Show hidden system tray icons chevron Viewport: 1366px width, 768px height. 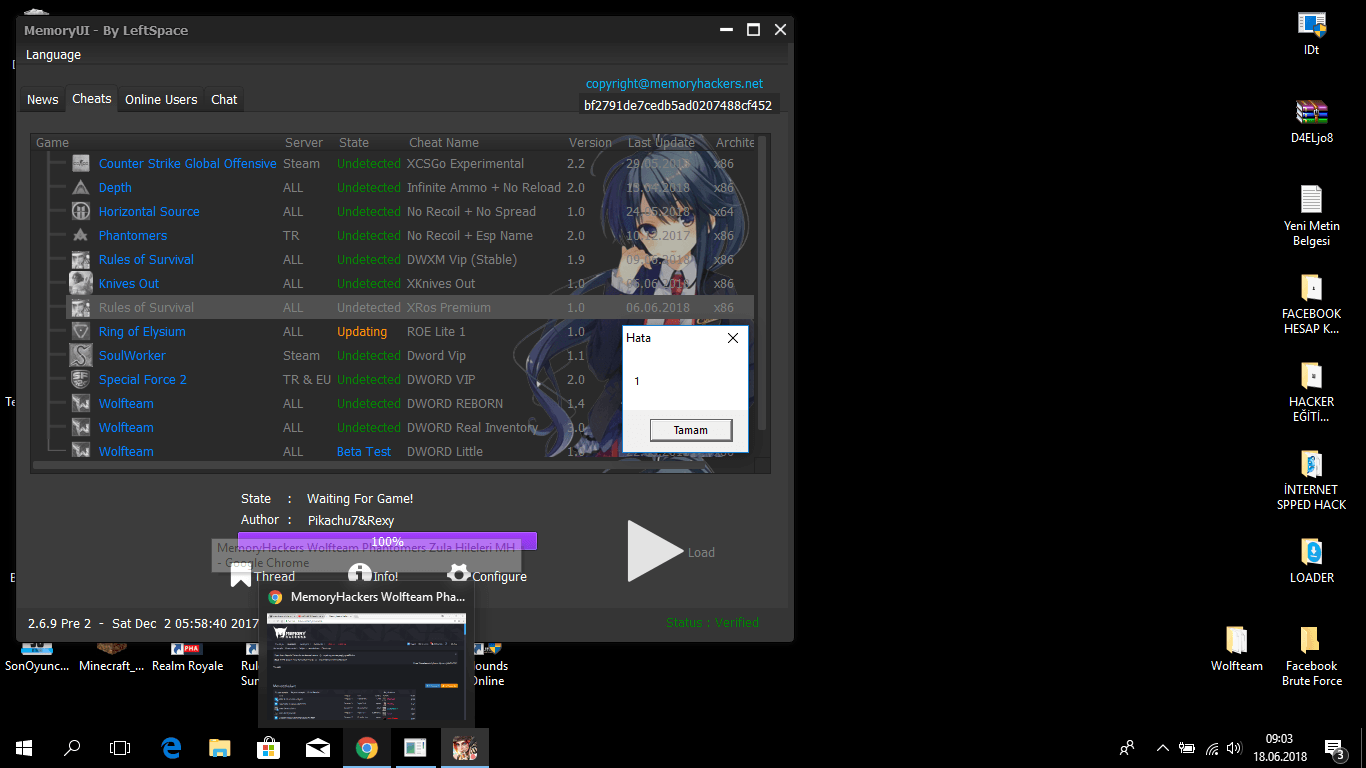(x=1162, y=748)
